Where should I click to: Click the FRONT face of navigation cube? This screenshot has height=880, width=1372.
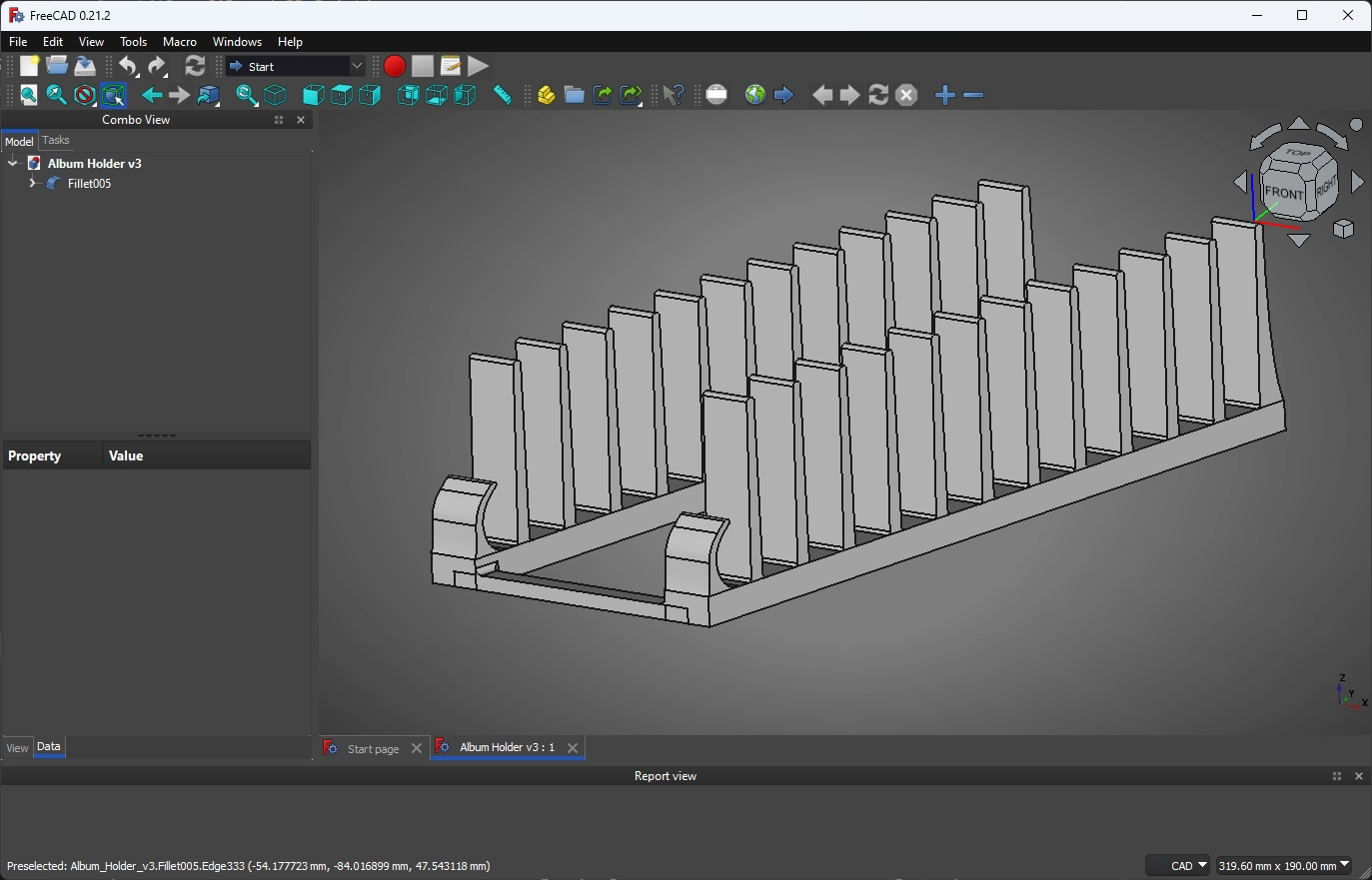pos(1284,193)
